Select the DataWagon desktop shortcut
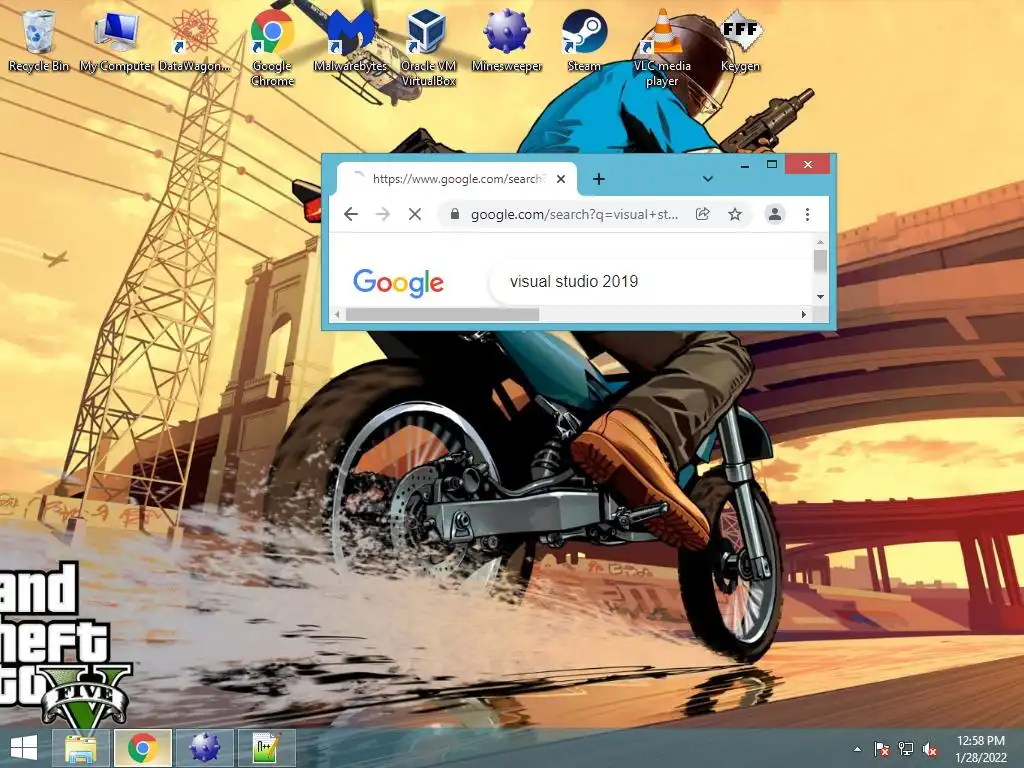 [194, 39]
